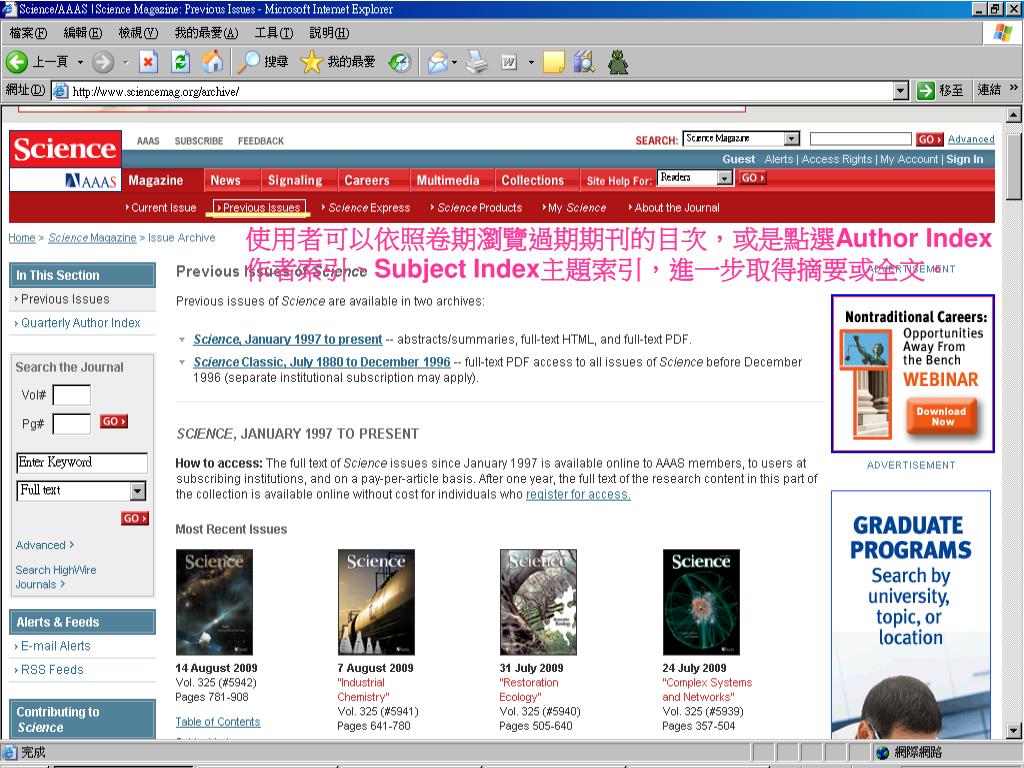Screen dimensions: 1024x768
Task: Open the Science Magazine search scope dropdown
Action: pyautogui.click(x=792, y=138)
